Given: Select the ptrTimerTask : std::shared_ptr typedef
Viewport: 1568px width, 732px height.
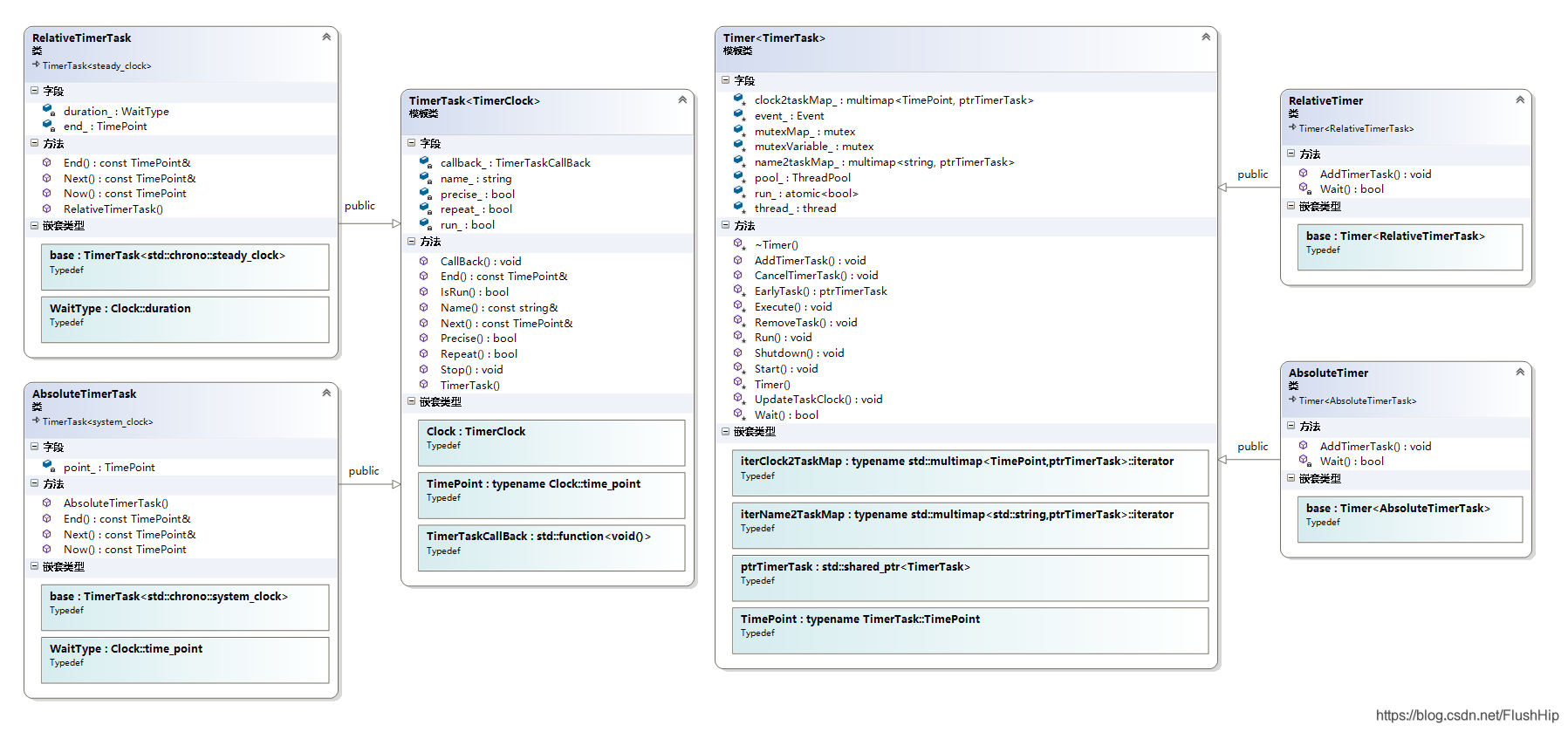Looking at the screenshot, I should (970, 578).
